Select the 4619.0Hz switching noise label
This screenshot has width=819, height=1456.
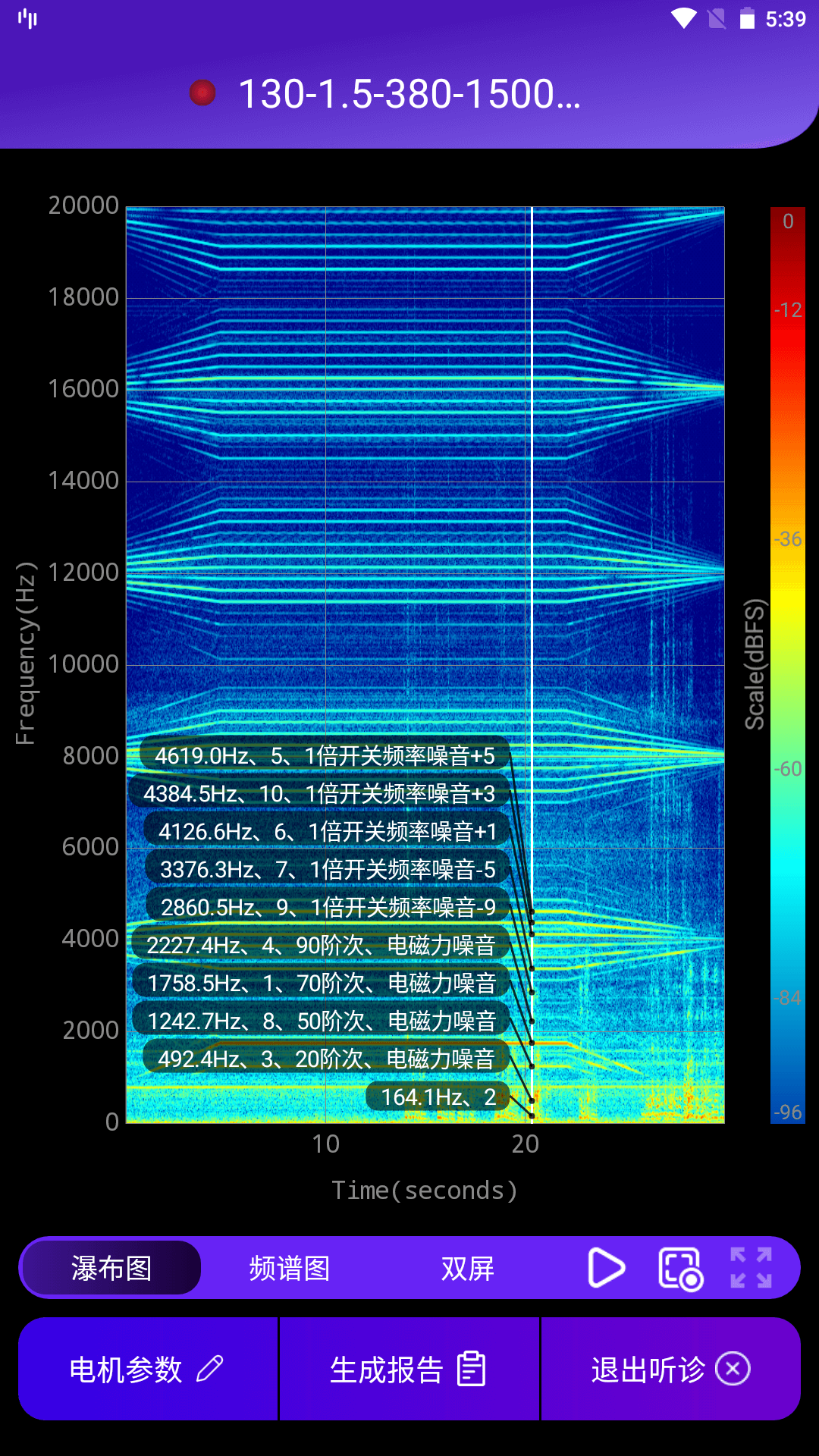pyautogui.click(x=325, y=755)
